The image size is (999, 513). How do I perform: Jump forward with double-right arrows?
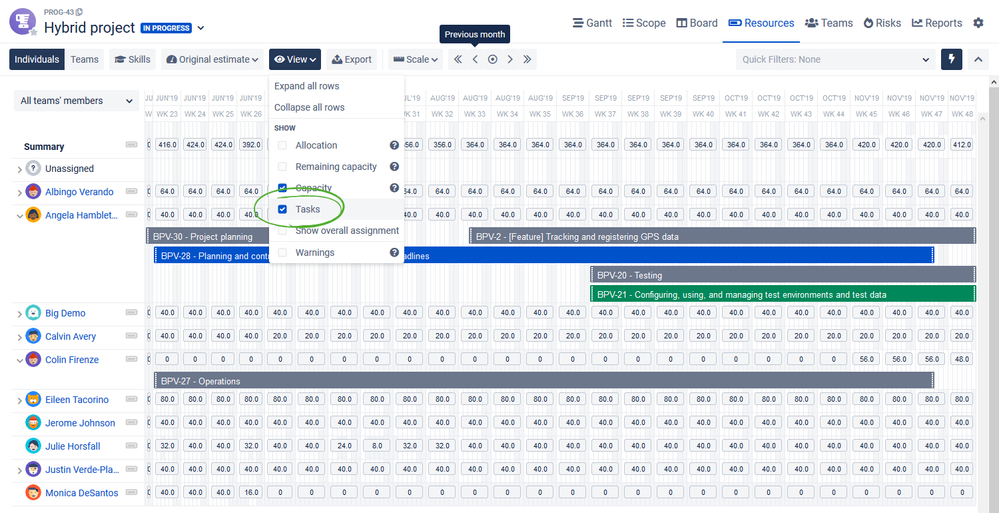[x=528, y=59]
